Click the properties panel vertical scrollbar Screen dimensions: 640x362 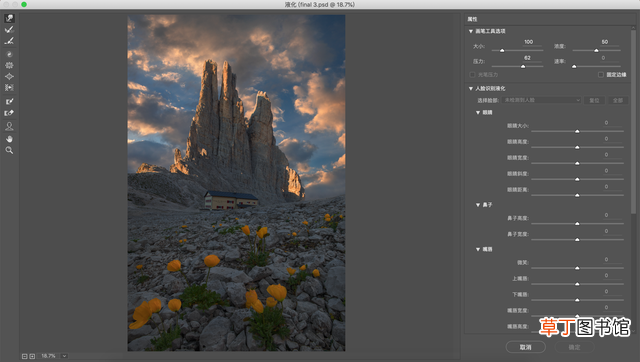pyautogui.click(x=633, y=122)
